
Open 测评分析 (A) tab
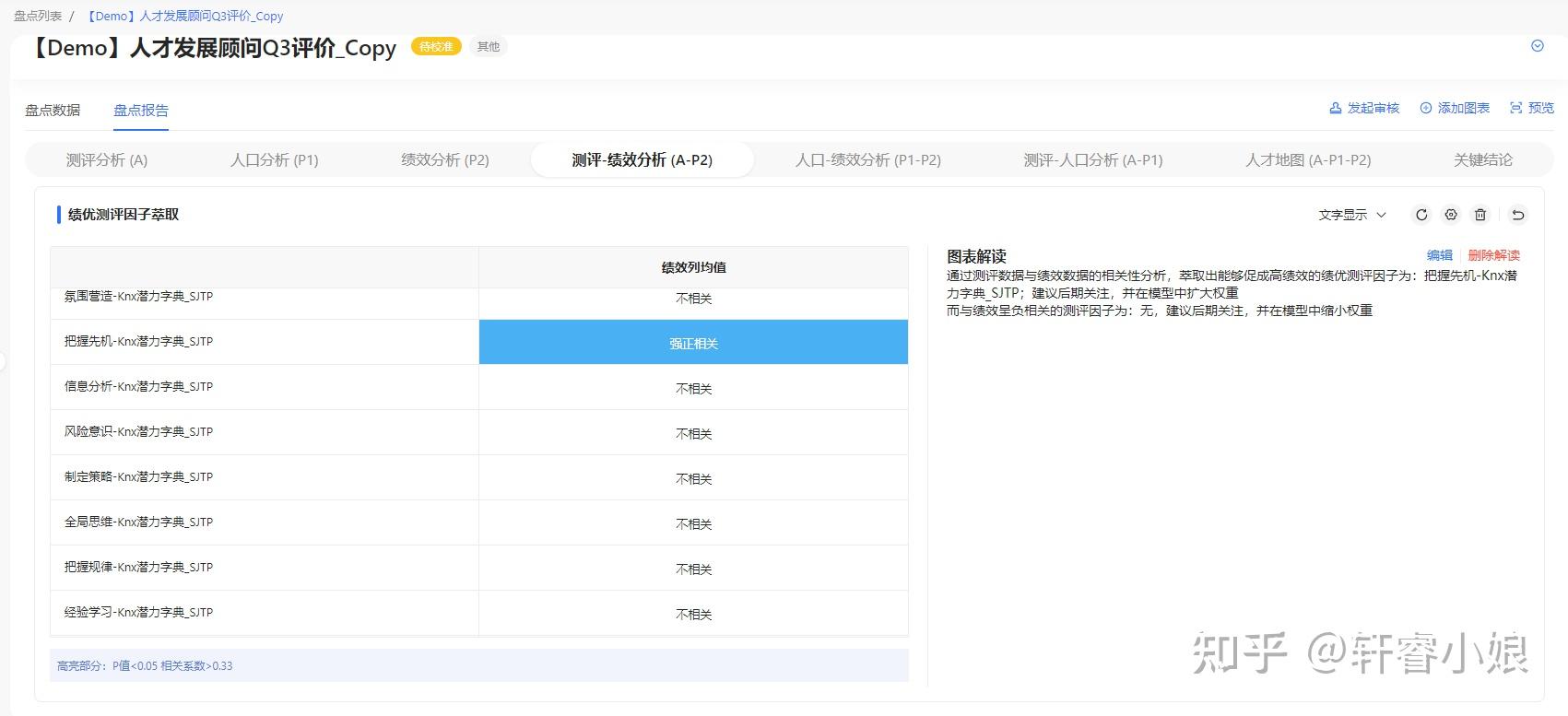tap(107, 159)
